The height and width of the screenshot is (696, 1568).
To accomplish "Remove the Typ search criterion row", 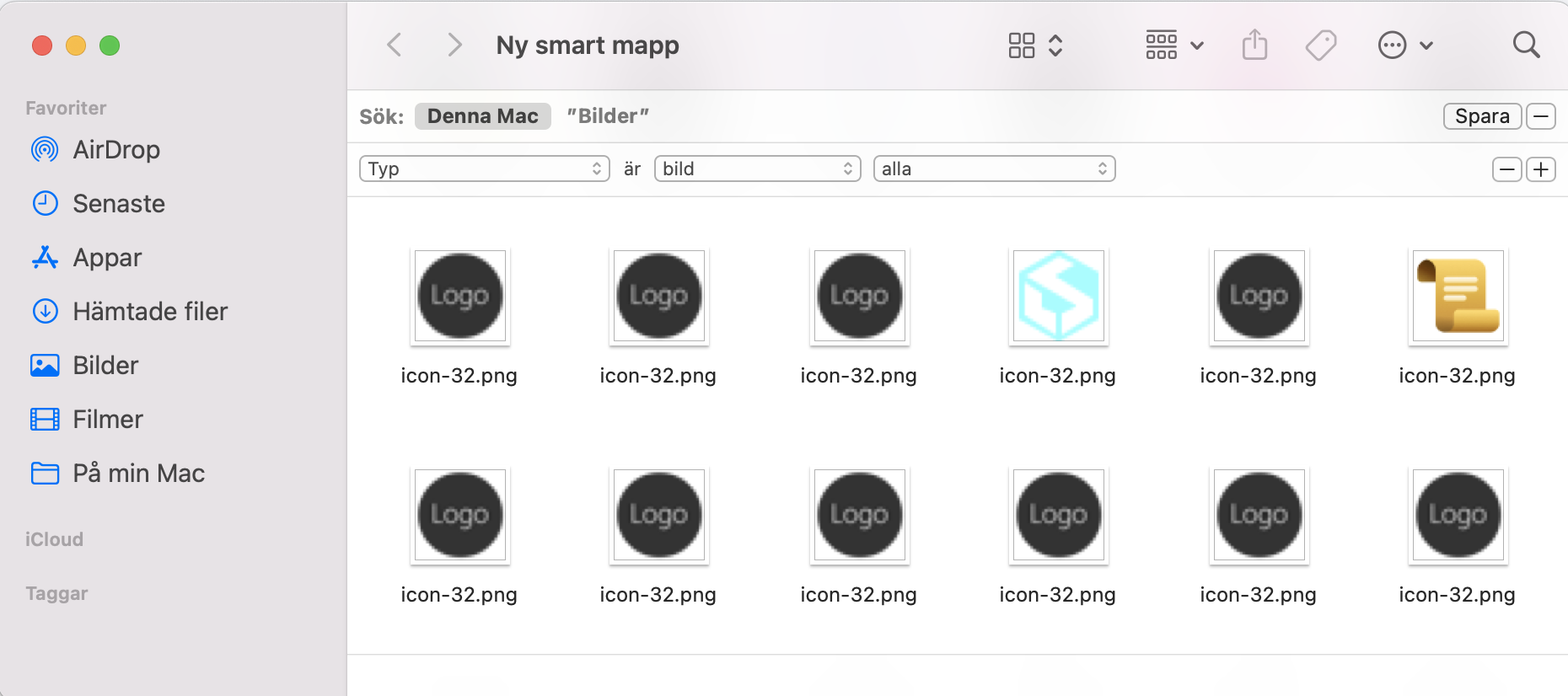I will point(1507,169).
